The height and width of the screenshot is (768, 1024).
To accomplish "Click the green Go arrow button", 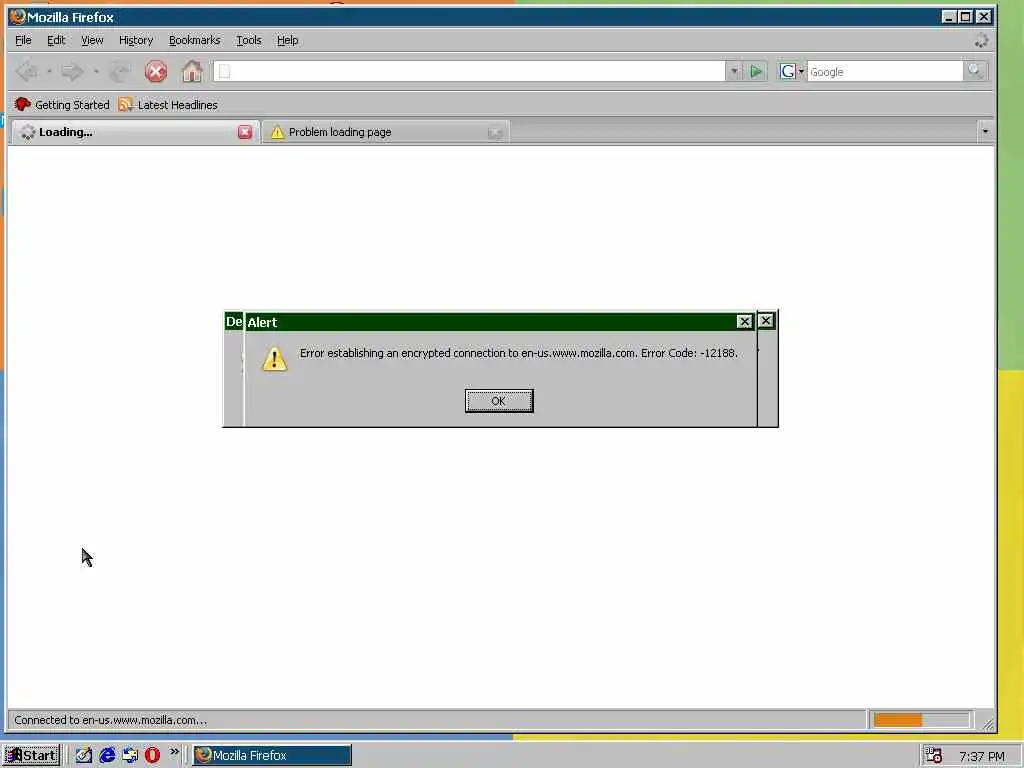I will pyautogui.click(x=756, y=71).
